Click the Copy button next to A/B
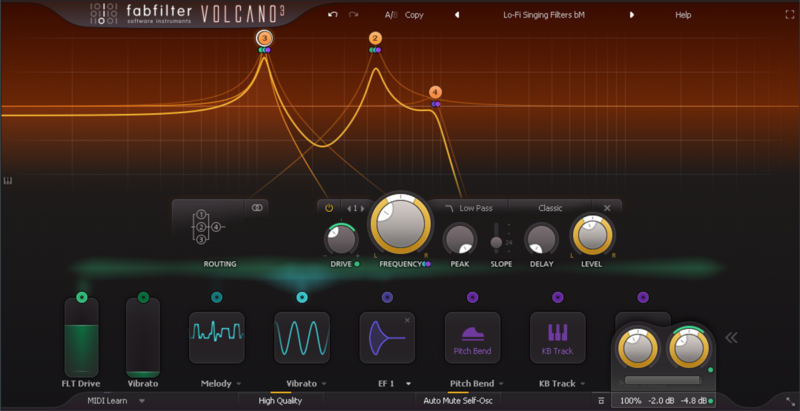Image resolution: width=800 pixels, height=411 pixels. click(x=414, y=15)
